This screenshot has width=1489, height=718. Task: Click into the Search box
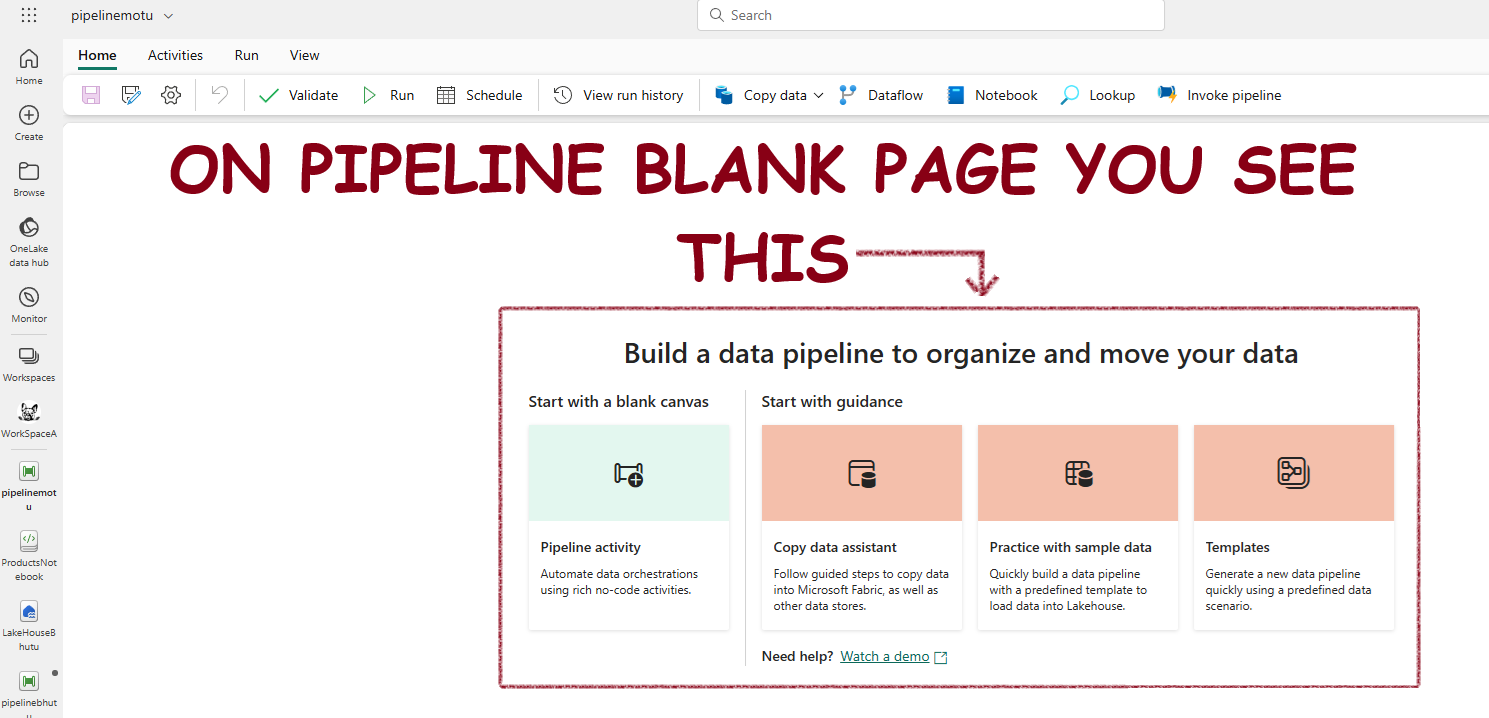coord(930,15)
